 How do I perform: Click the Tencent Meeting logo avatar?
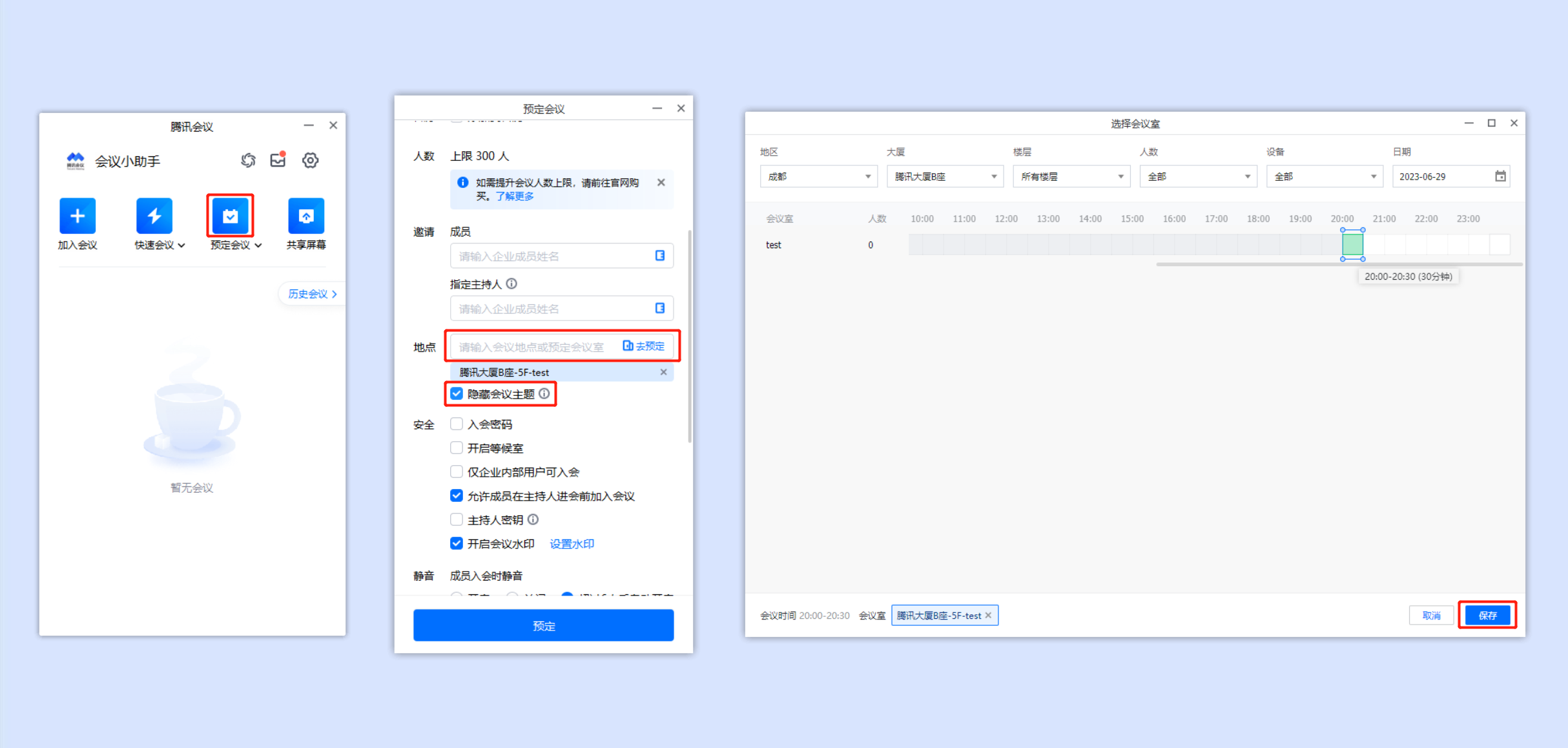(76, 161)
